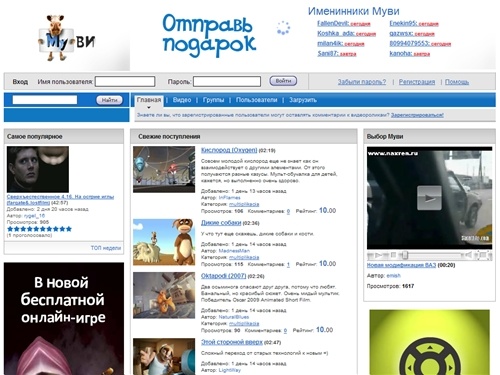Open Дикие собаки title link
The width and height of the screenshot is (500, 375).
(x=221, y=223)
